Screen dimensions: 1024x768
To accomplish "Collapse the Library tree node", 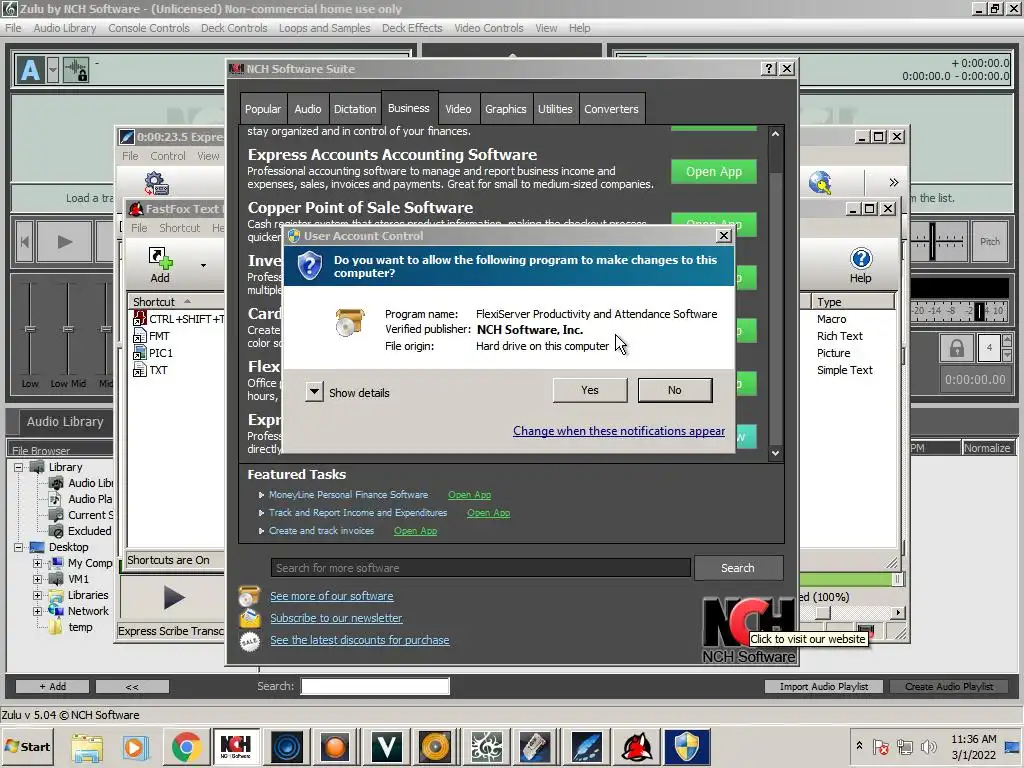I will tap(18, 468).
